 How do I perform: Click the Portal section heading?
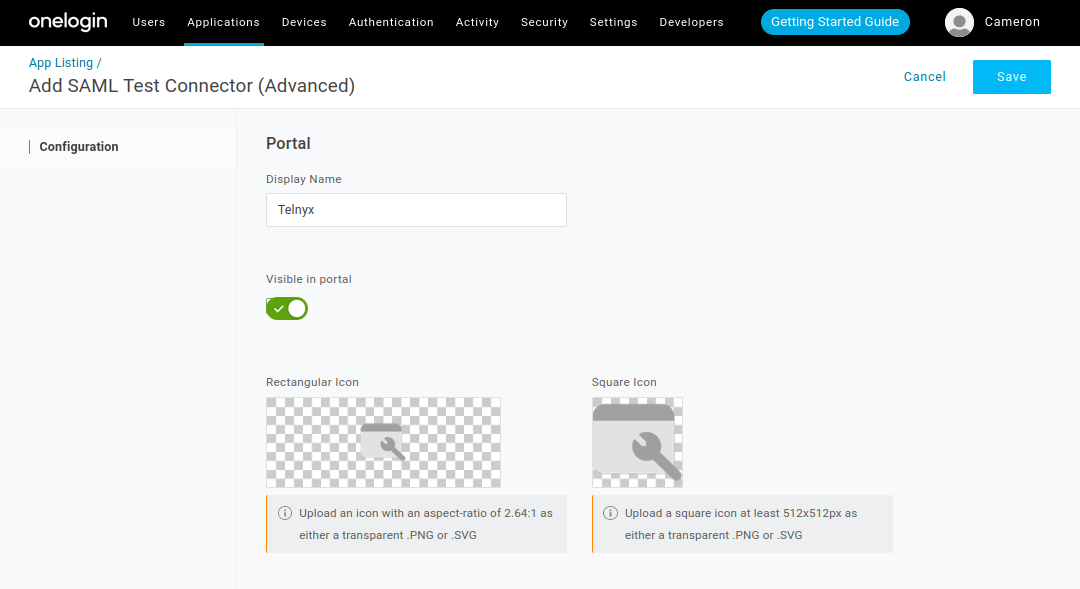(x=288, y=143)
